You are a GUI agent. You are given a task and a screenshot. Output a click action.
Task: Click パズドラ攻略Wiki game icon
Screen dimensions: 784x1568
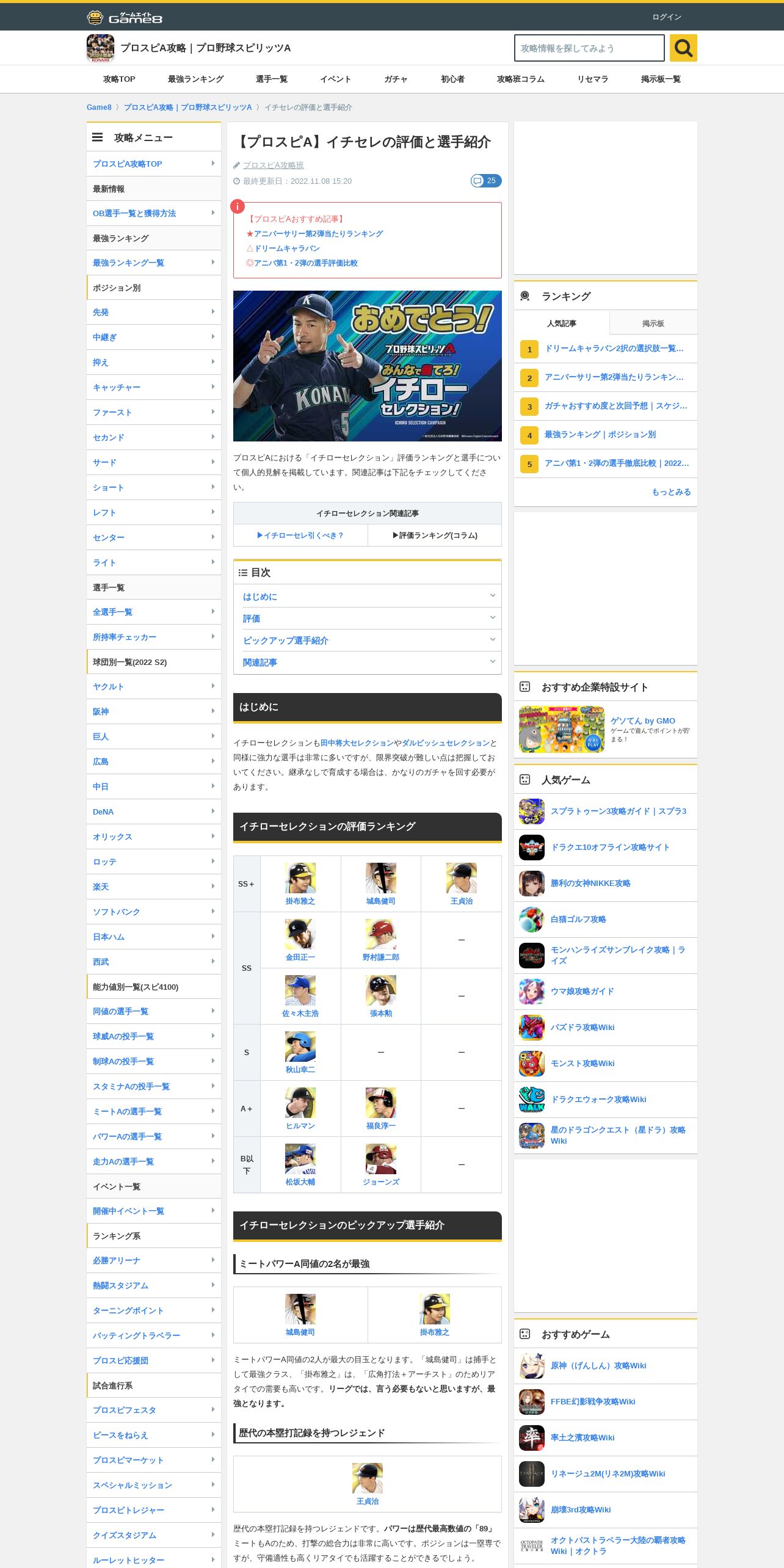[532, 1028]
